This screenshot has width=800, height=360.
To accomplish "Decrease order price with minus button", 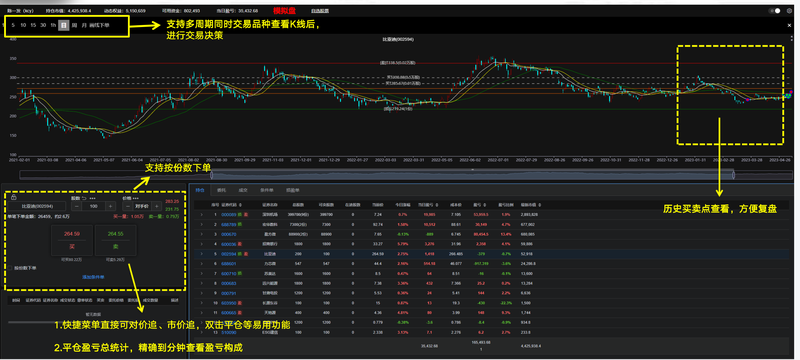I will pyautogui.click(x=127, y=206).
